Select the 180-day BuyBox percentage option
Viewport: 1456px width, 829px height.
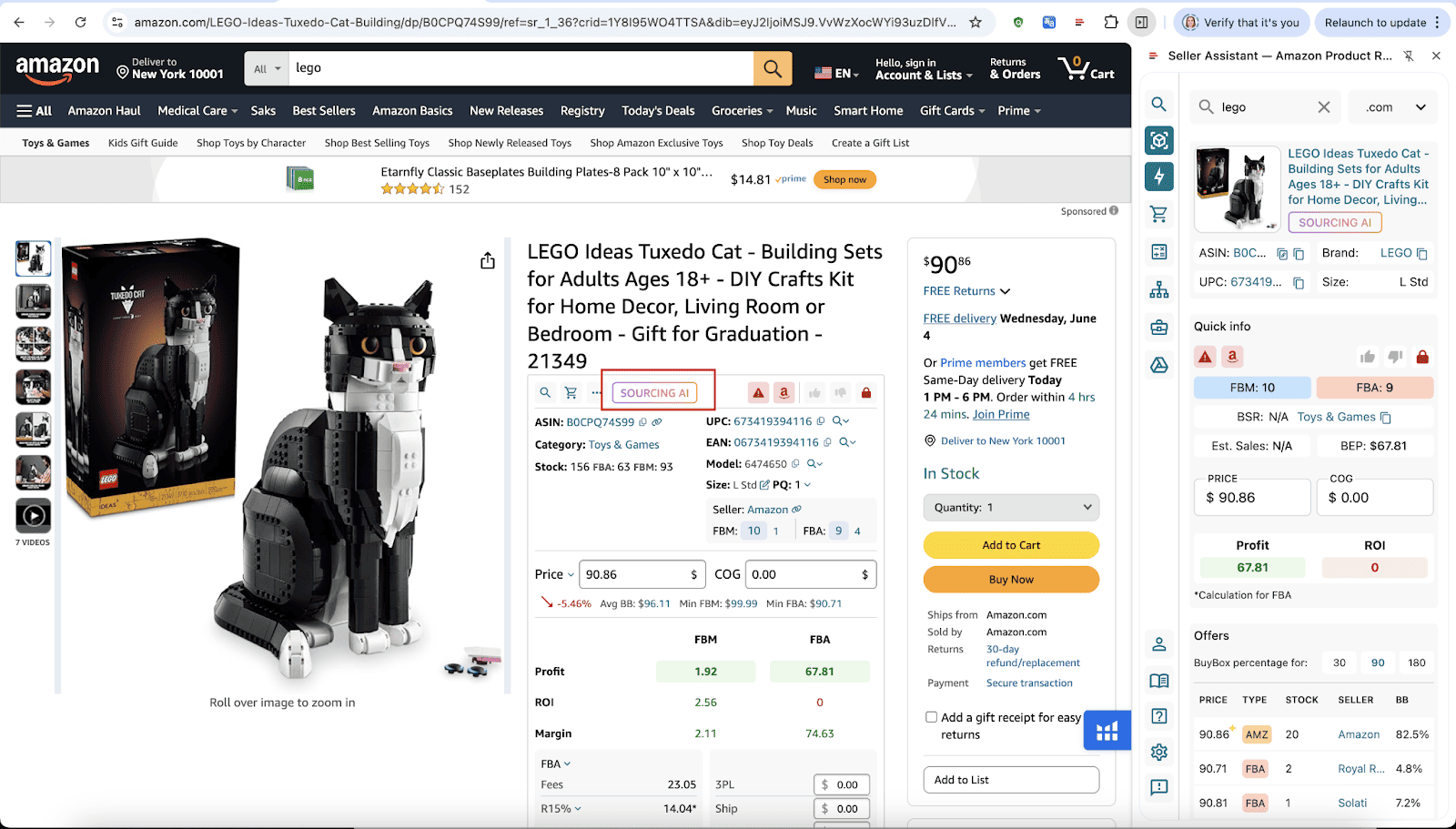1416,662
